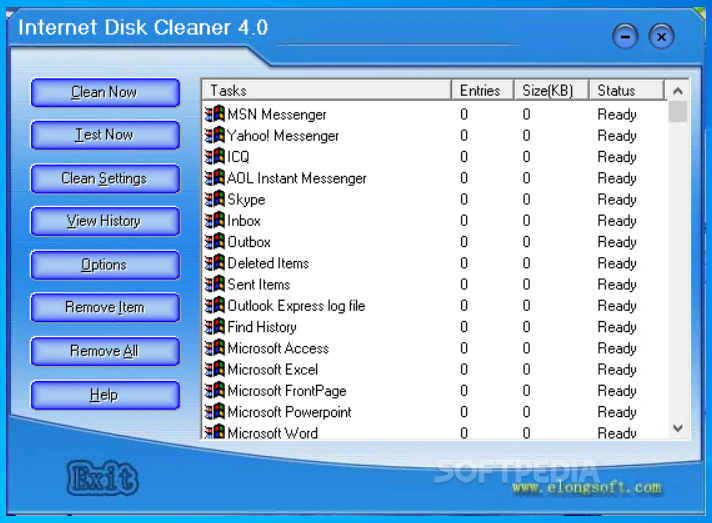Screen dimensions: 712x523
Task: Click the Size value for Inbox
Action: (526, 221)
